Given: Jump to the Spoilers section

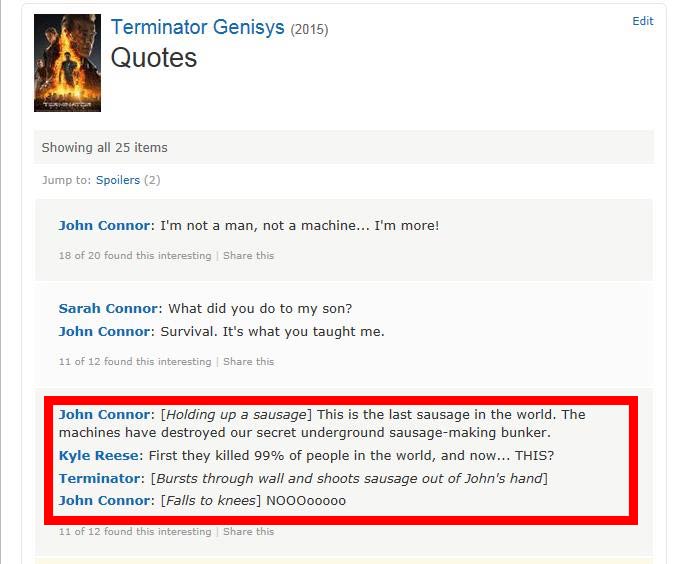Looking at the screenshot, I should [117, 180].
